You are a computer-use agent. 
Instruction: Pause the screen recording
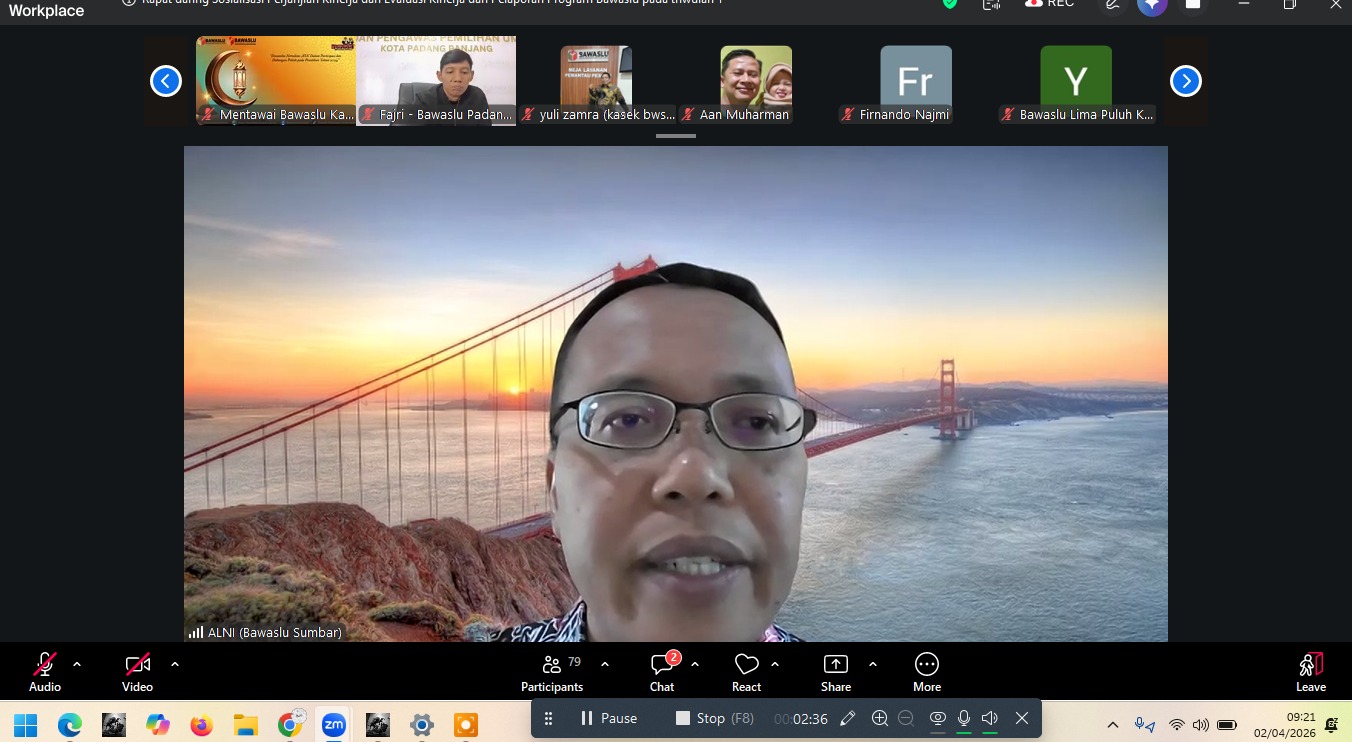pos(608,718)
